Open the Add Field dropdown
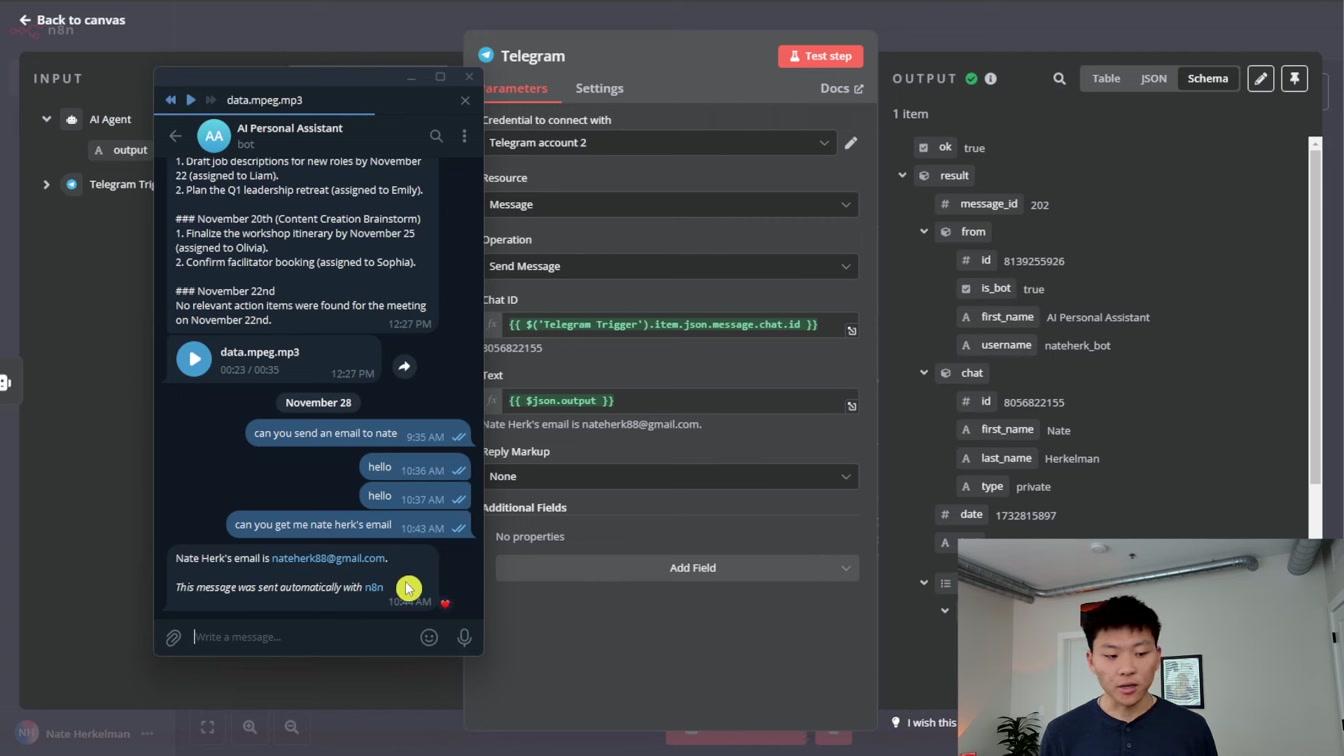This screenshot has width=1344, height=756. coord(677,568)
